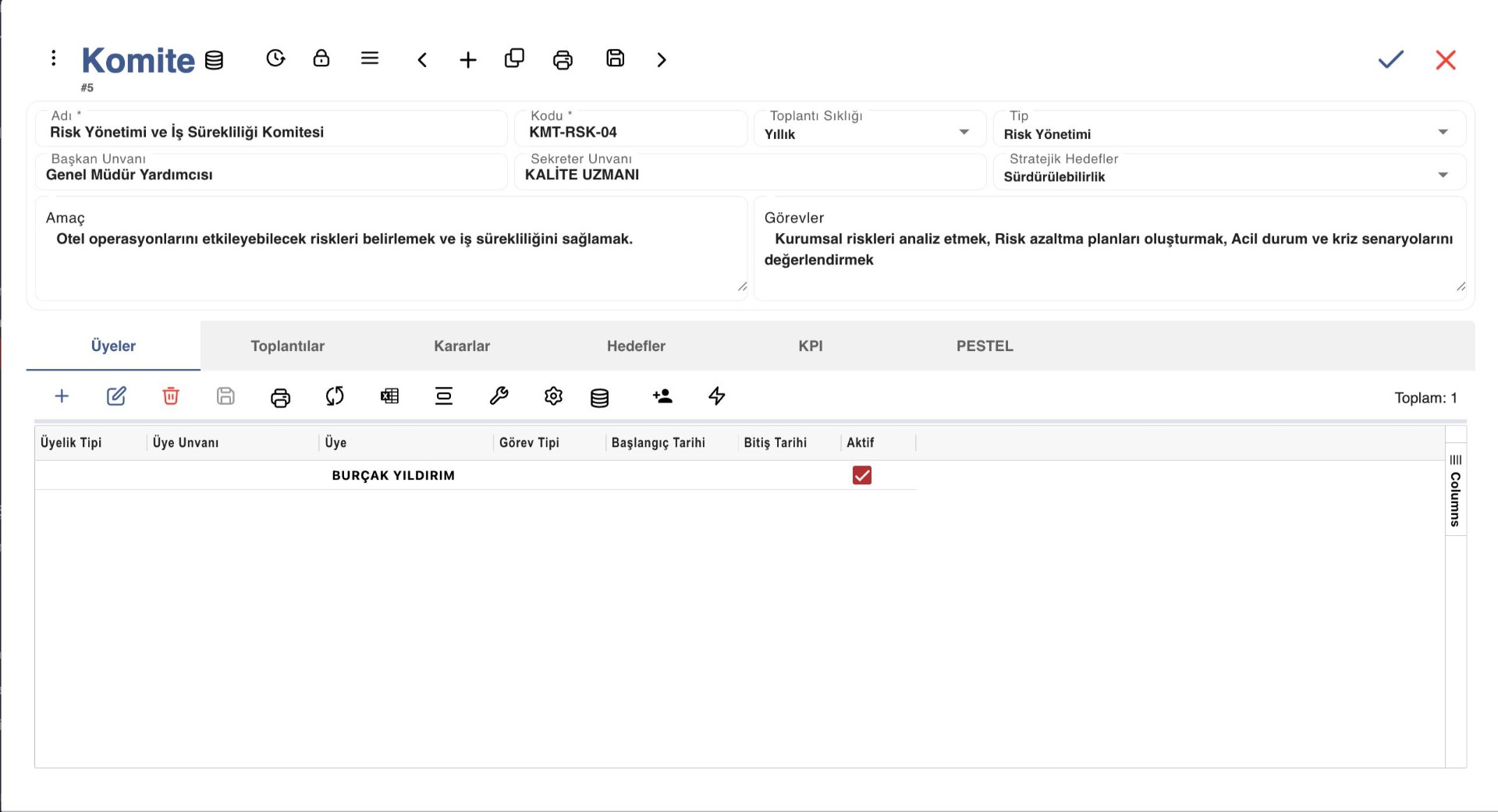The height and width of the screenshot is (812, 1498).
Task: Open the wrench tools icon in grid toolbar
Action: point(499,396)
